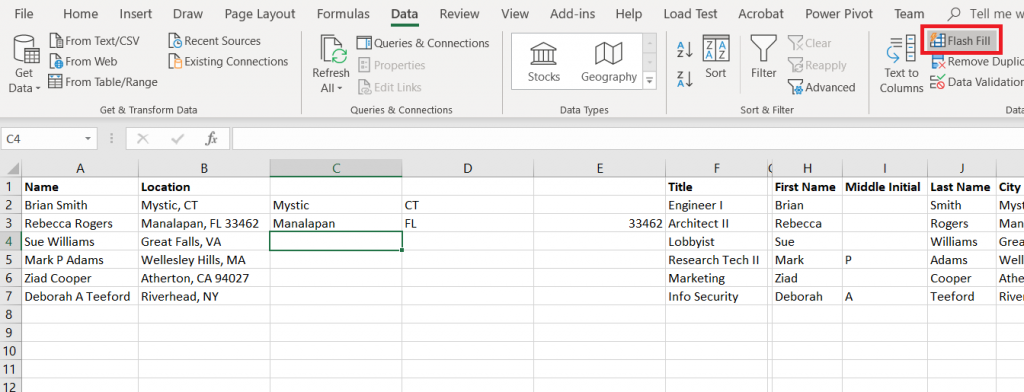Import data From Text/CSV
This screenshot has height=392, width=1024.
coord(94,41)
